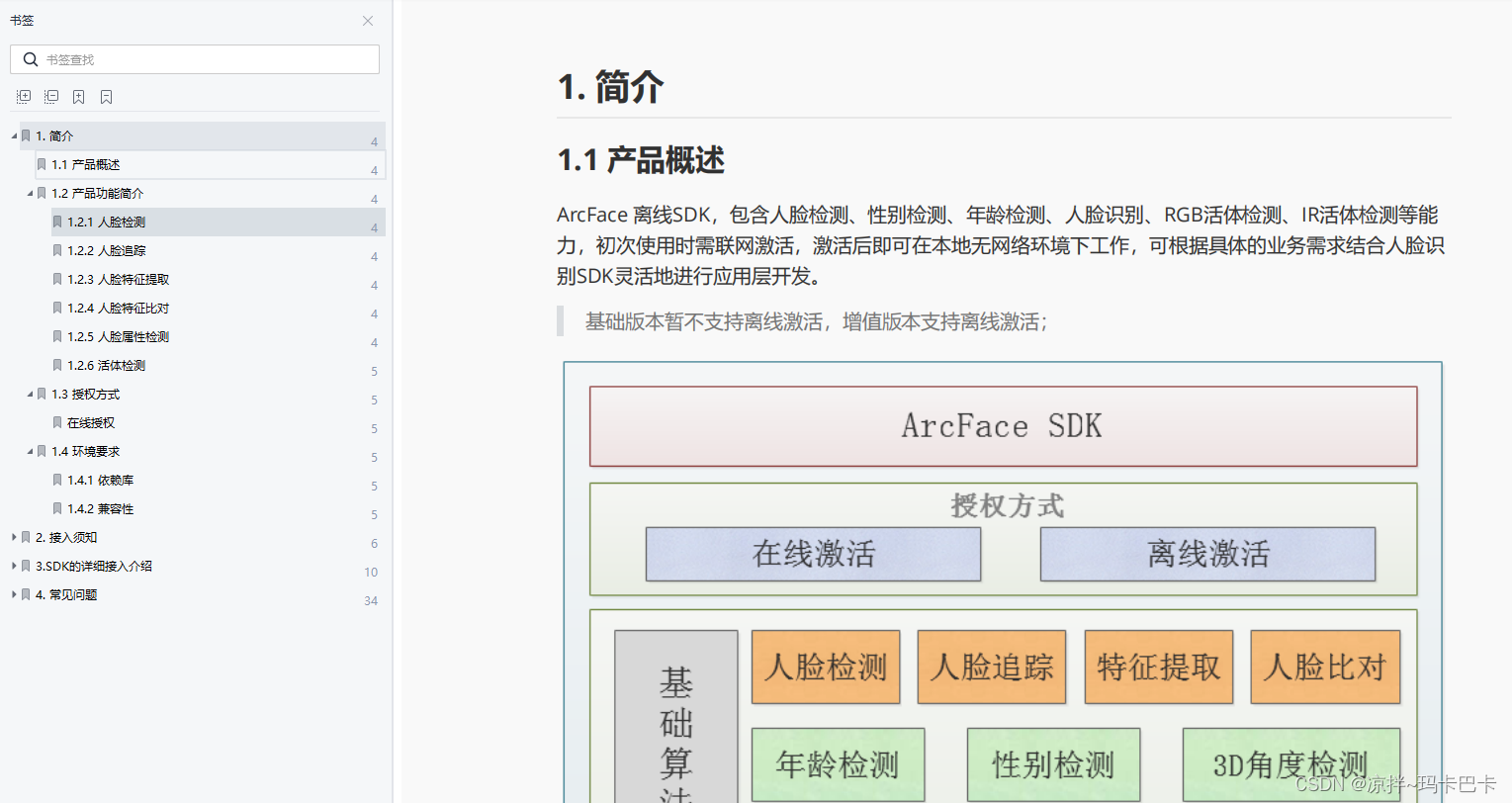Viewport: 1512px width, 803px height.
Task: Expand the 2. 接入须知 bookmark
Action: point(14,538)
